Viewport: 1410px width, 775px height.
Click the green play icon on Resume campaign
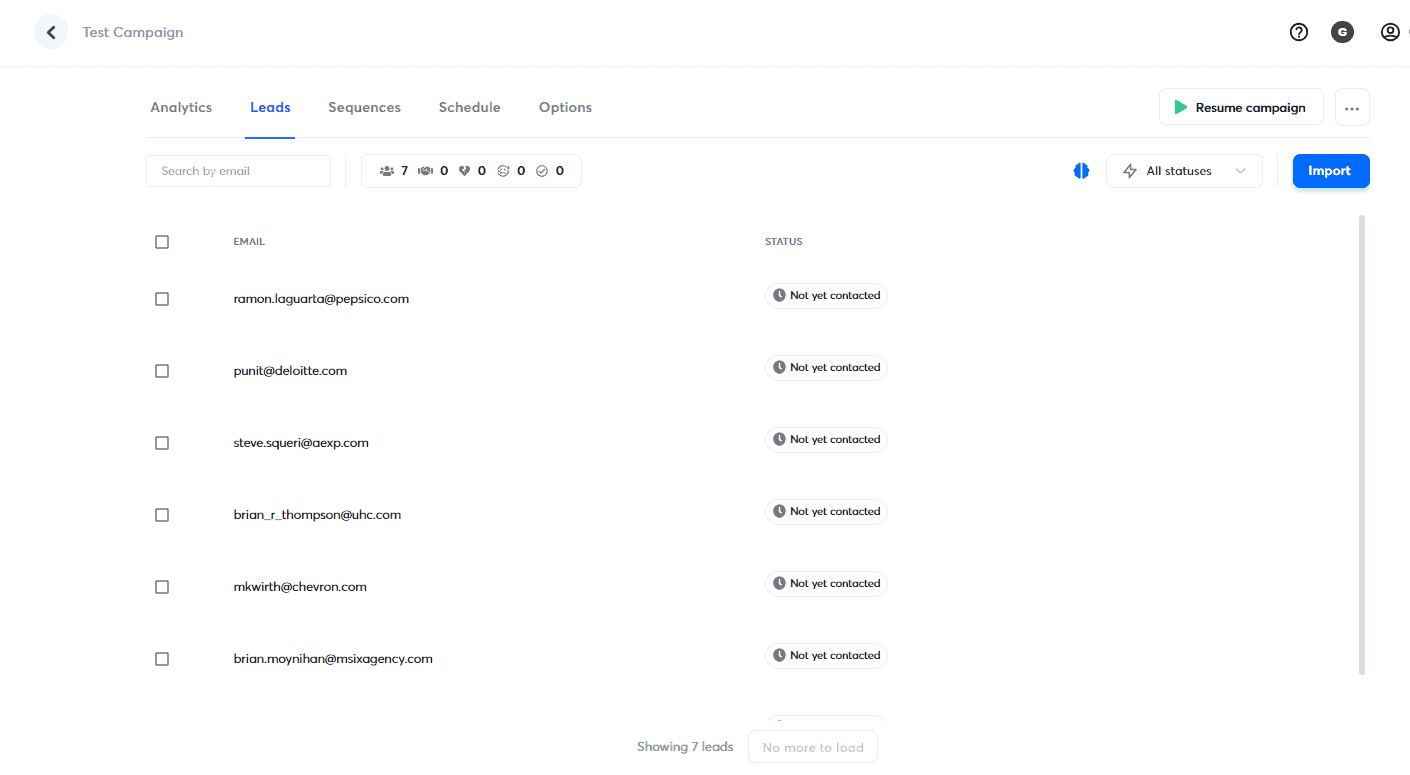[x=1181, y=107]
